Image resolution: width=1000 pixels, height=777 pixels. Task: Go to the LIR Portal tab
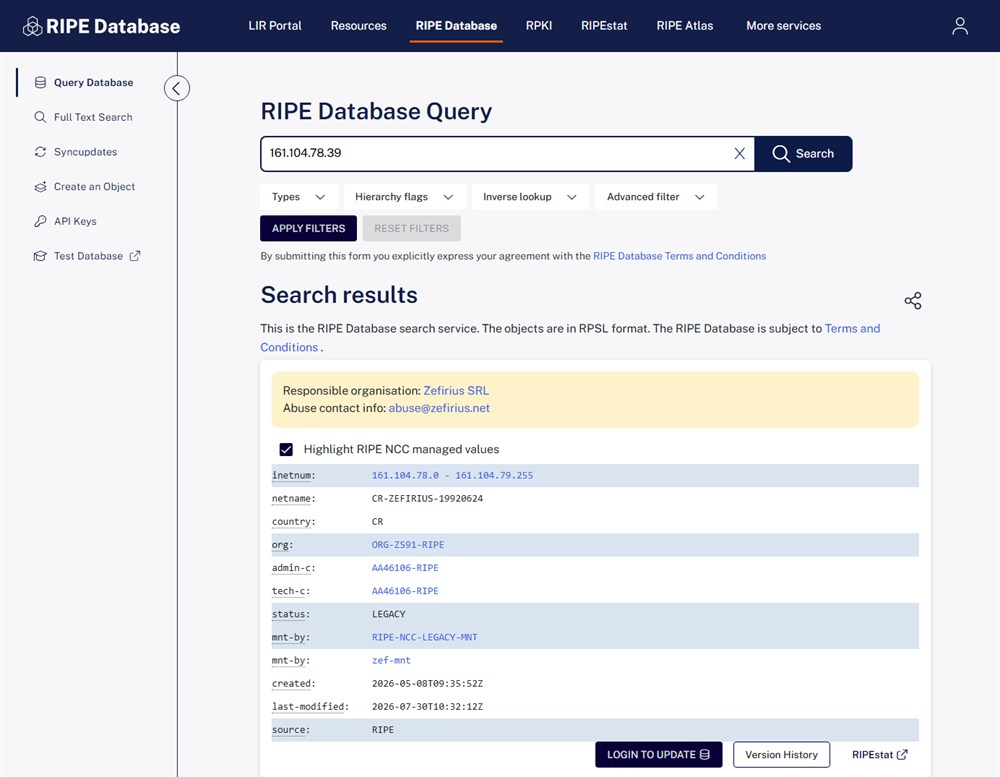tap(275, 26)
